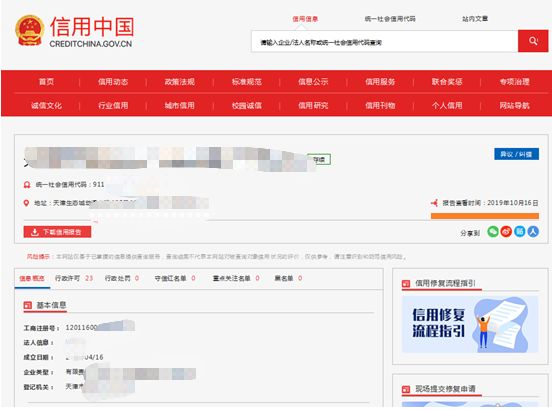Image resolution: width=552 pixels, height=410 pixels.
Task: Open the Credit China emblem logo
Action: click(x=30, y=30)
